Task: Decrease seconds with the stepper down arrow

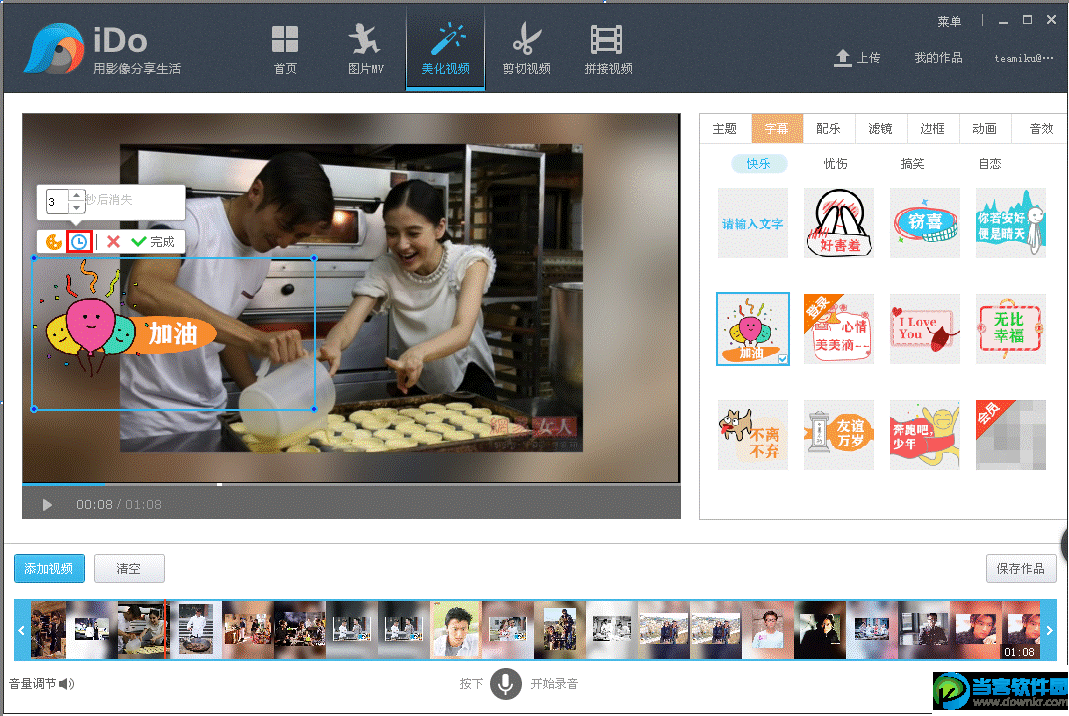Action: click(76, 207)
